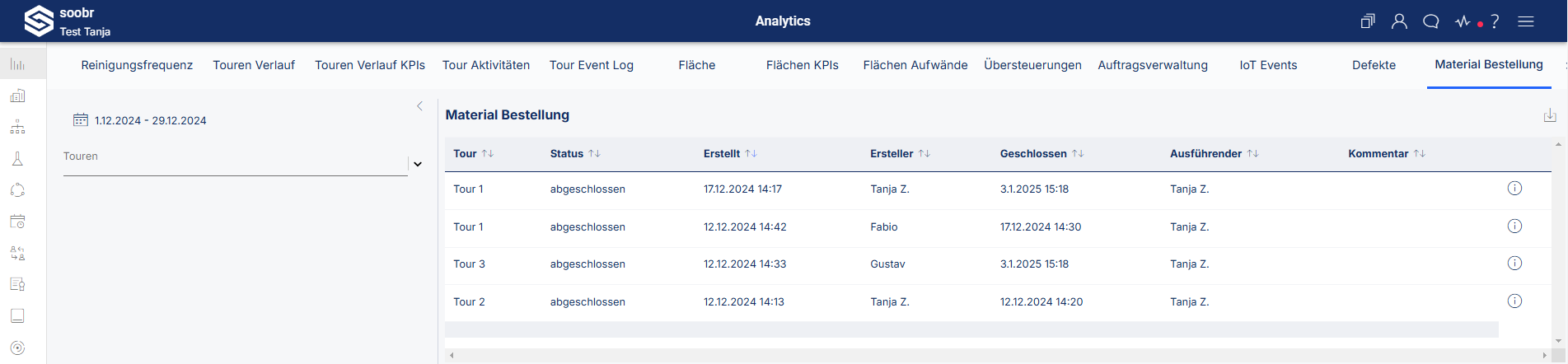
Task: Open info for Tour 3 order
Action: click(x=1514, y=264)
